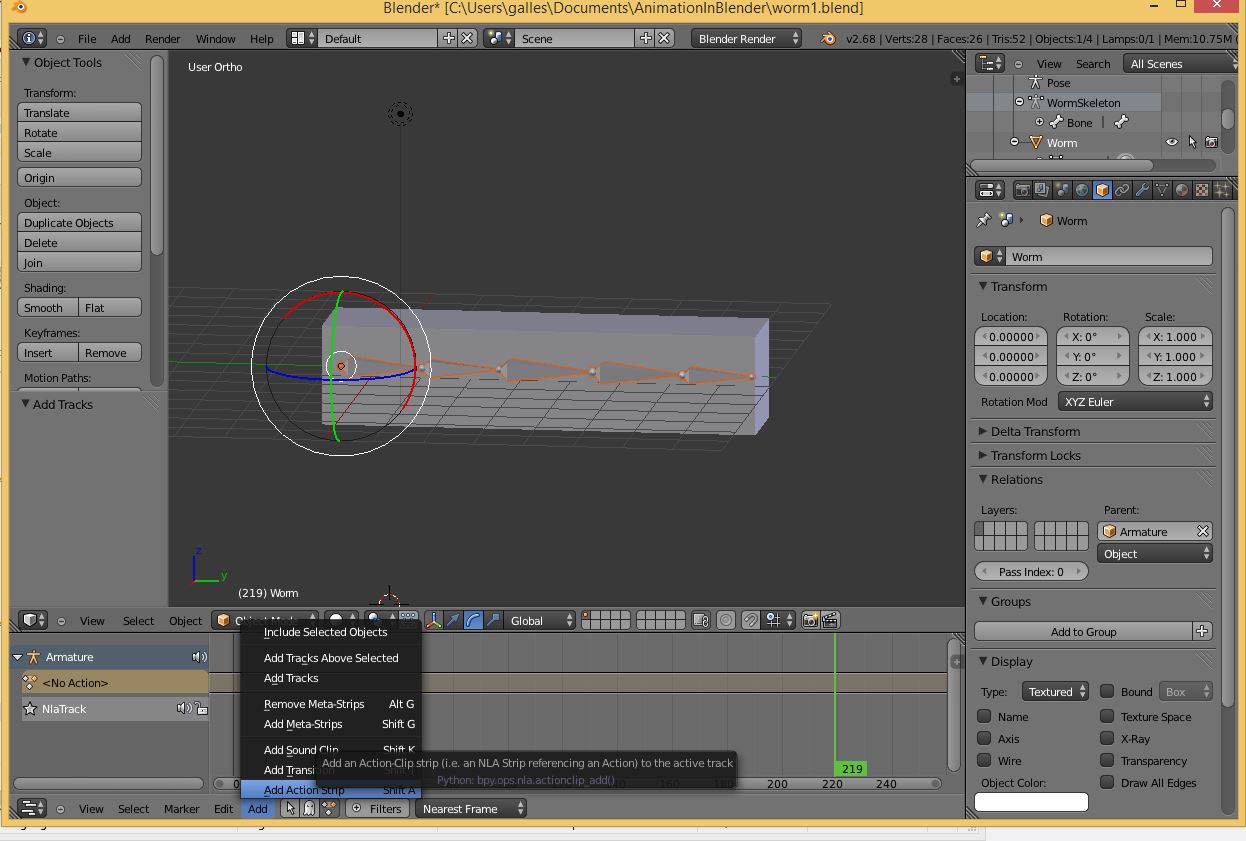Click the Smooth shading button

point(48,308)
